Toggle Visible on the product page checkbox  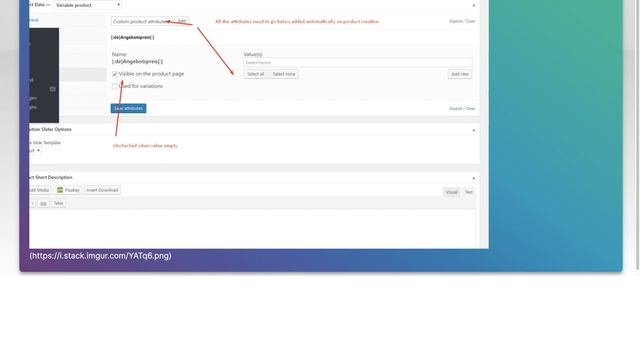pyautogui.click(x=115, y=74)
